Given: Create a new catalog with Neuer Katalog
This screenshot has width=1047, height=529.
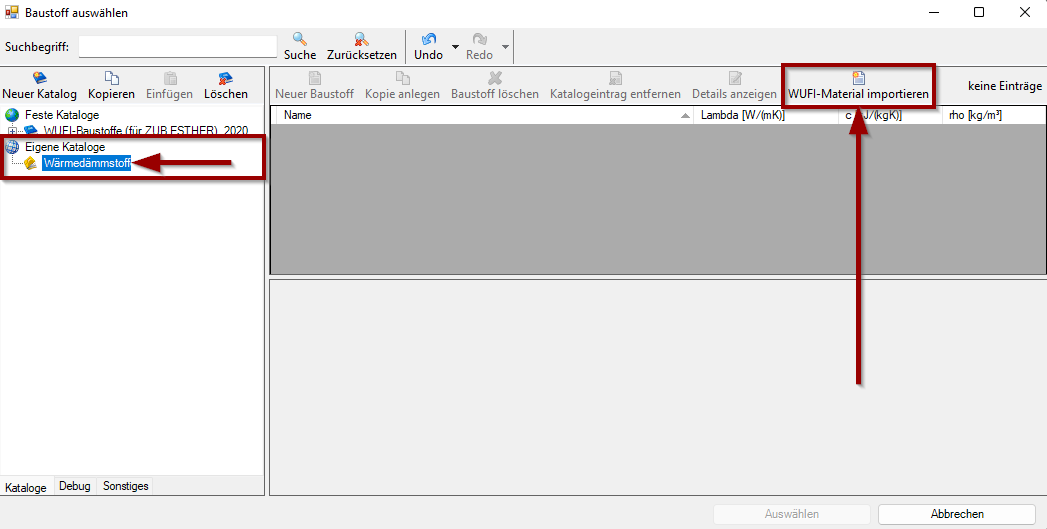Looking at the screenshot, I should click(39, 79).
